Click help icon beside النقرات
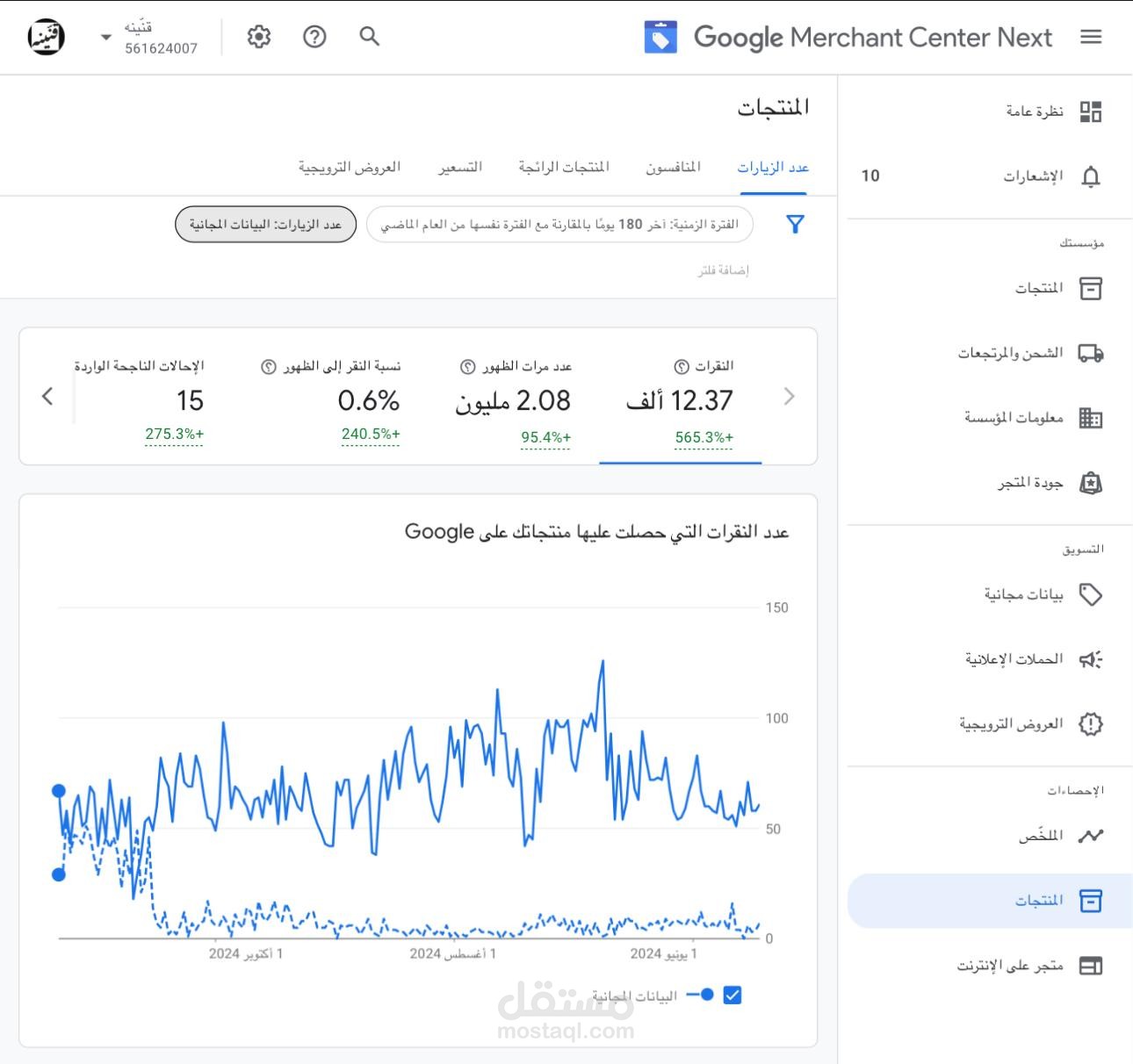 (x=681, y=366)
